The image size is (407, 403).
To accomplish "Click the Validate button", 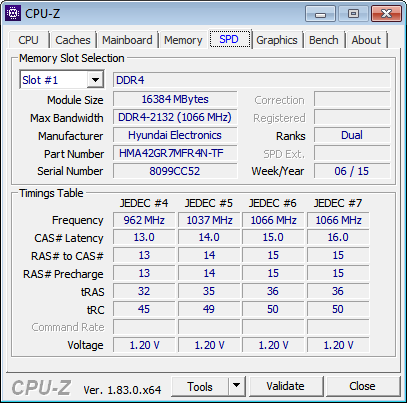I will coord(286,386).
